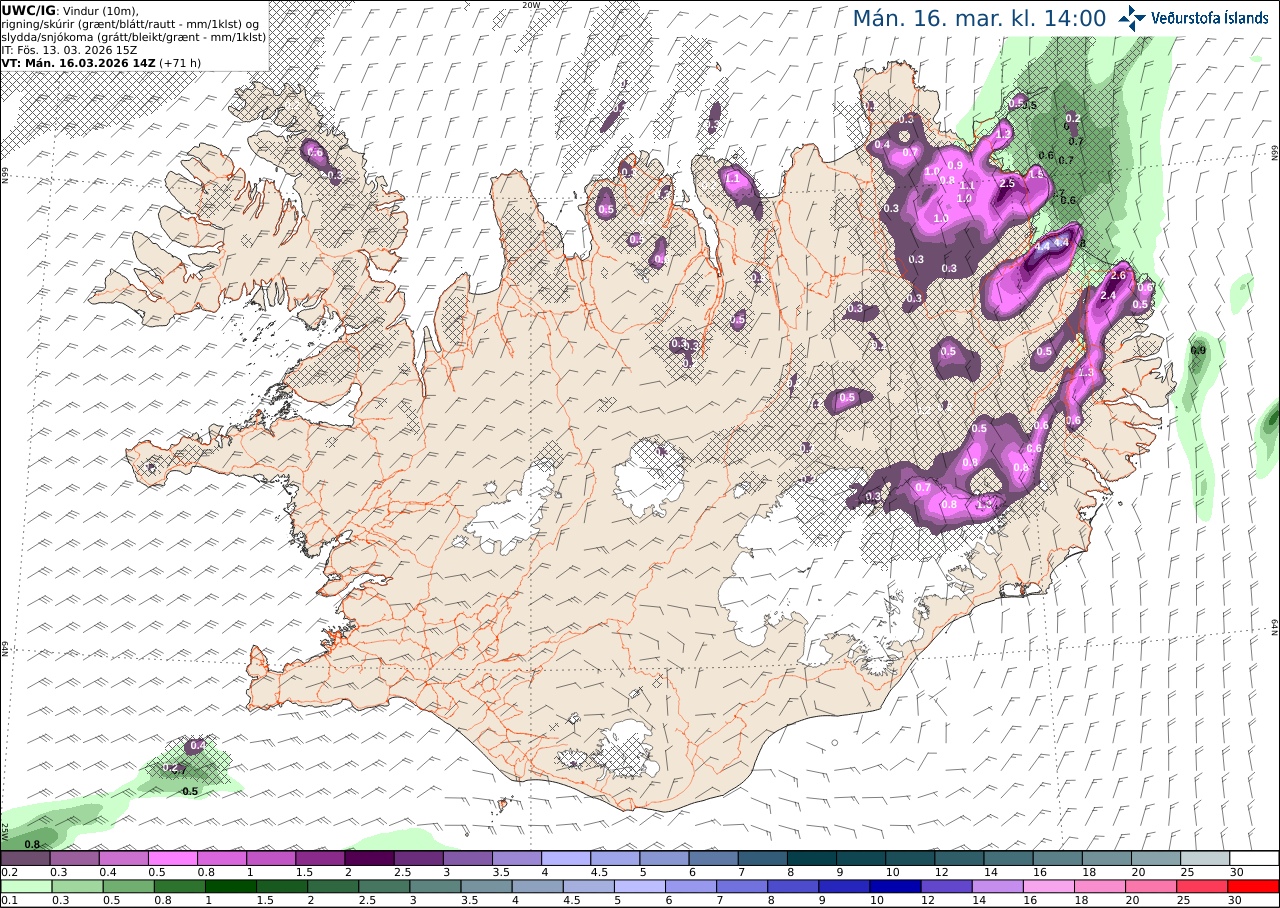Select the lightest green swatch starting at 0.1
Viewport: 1280px width, 908px height.
(25, 886)
